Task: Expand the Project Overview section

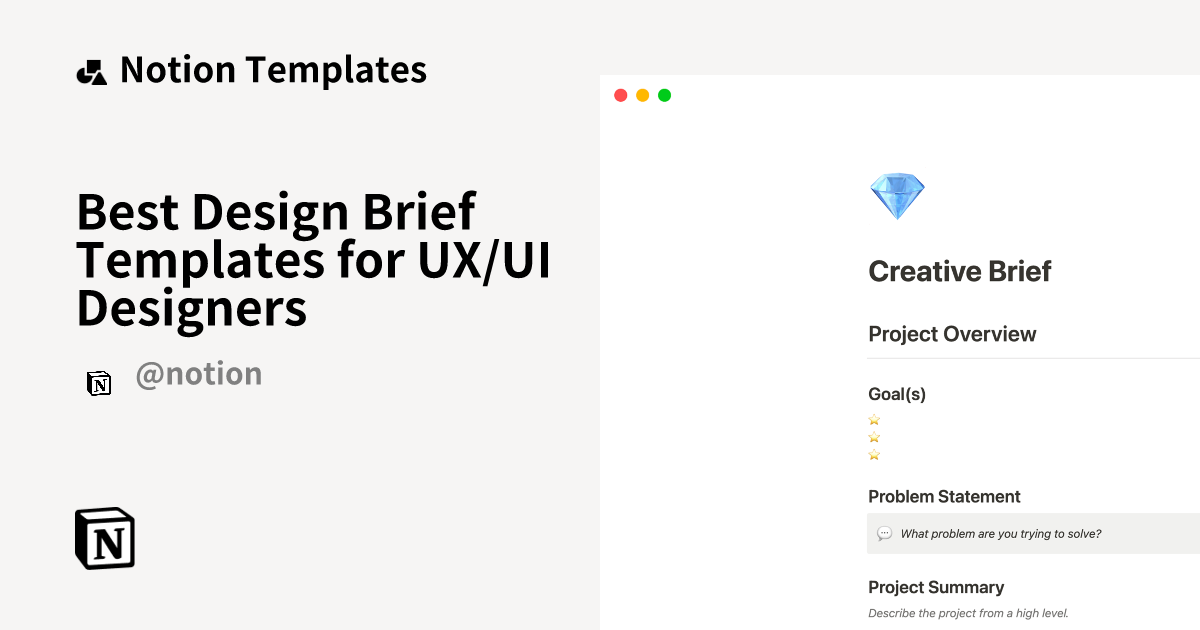Action: point(952,334)
